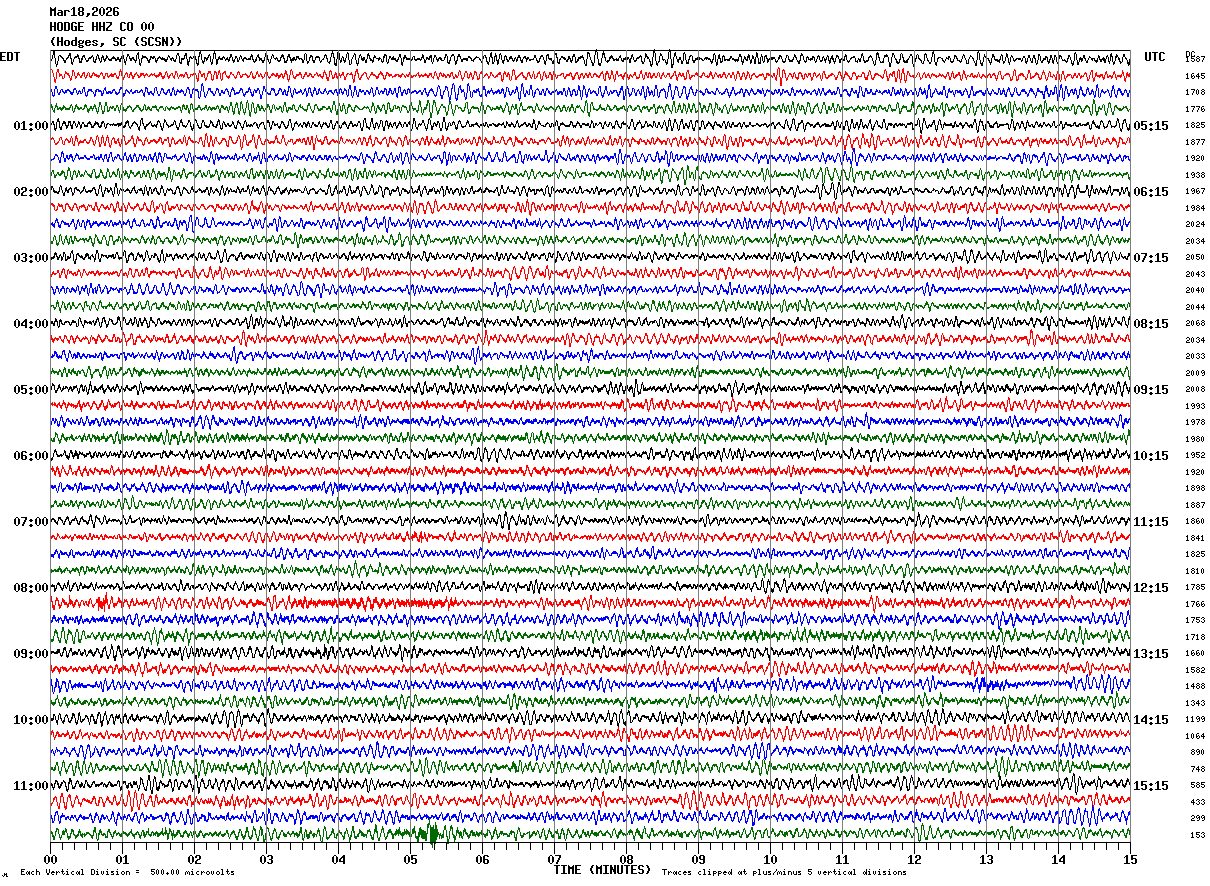Click the DC offset value 1993
The image size is (1210, 886).
click(x=1195, y=406)
